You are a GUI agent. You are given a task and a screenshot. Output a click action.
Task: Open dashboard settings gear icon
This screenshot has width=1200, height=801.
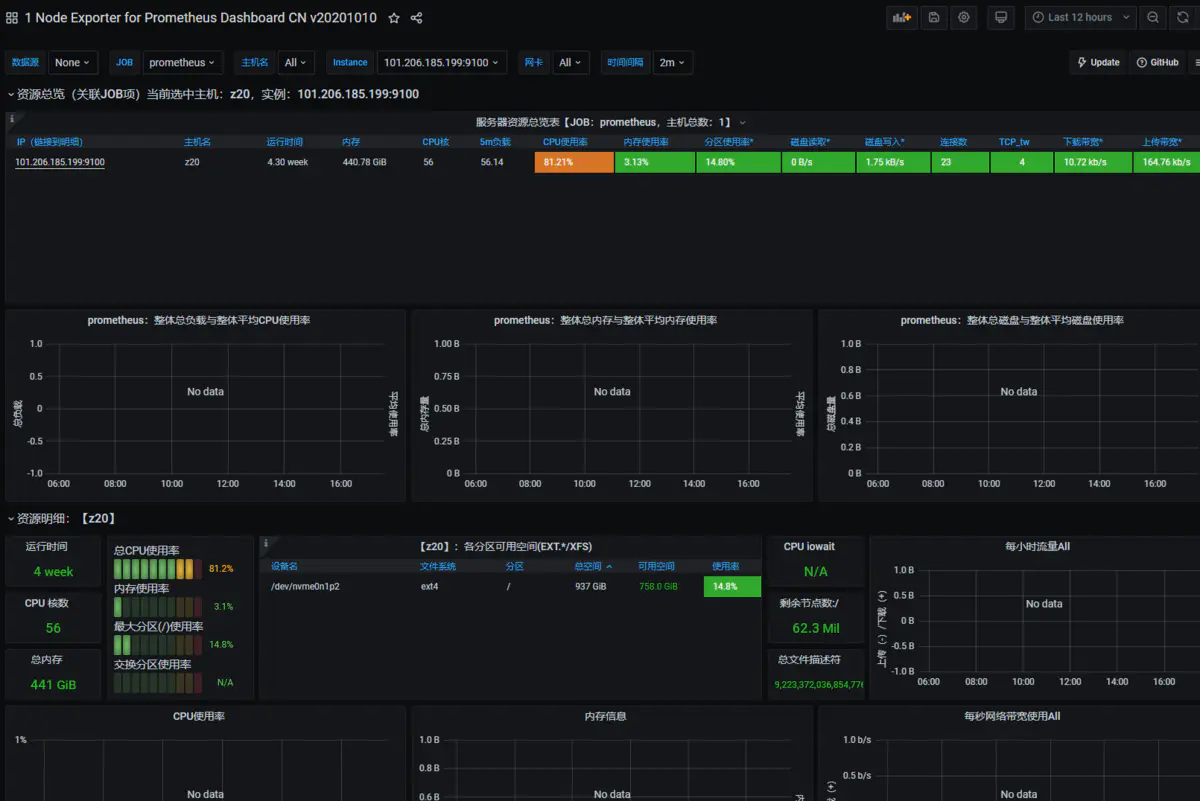[x=964, y=17]
